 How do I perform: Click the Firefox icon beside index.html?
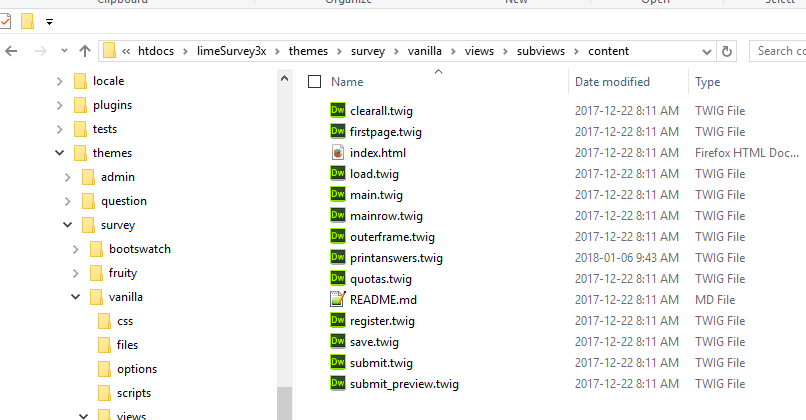(x=338, y=152)
